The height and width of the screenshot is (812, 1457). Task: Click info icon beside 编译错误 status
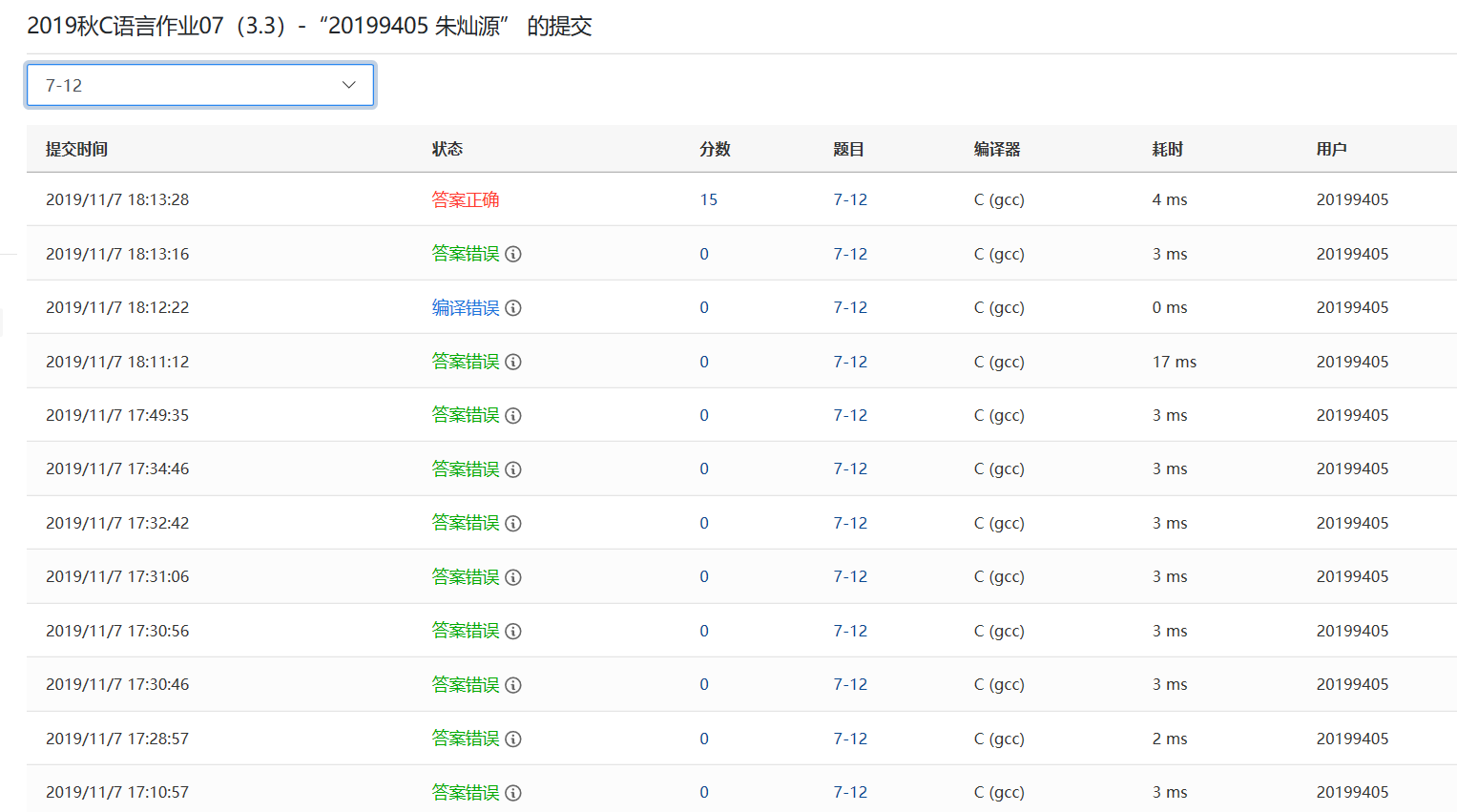click(513, 308)
